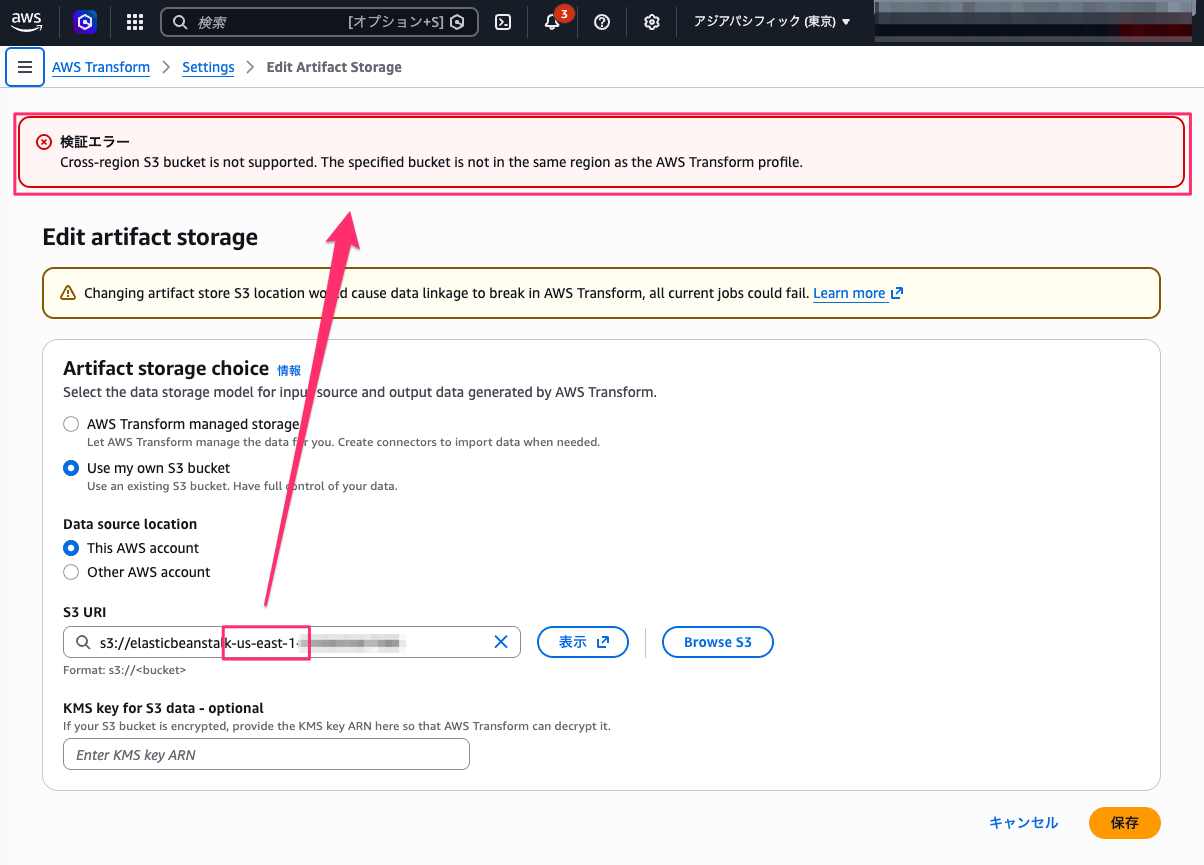This screenshot has width=1204, height=865.
Task: Click the warning triangle icon
Action: pos(68,293)
